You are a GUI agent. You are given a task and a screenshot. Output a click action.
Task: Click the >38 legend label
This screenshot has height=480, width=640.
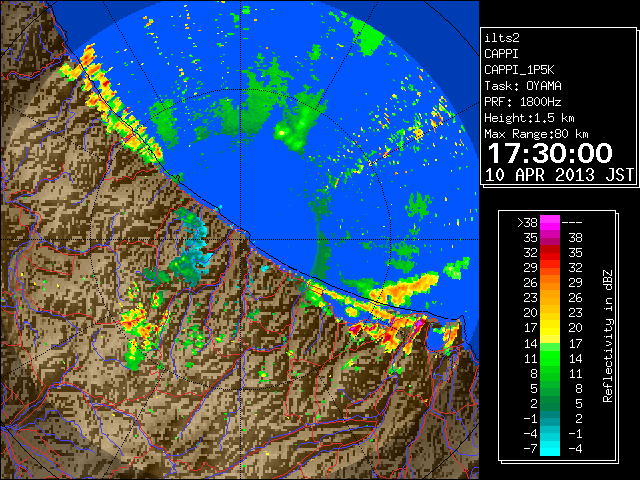click(x=527, y=223)
